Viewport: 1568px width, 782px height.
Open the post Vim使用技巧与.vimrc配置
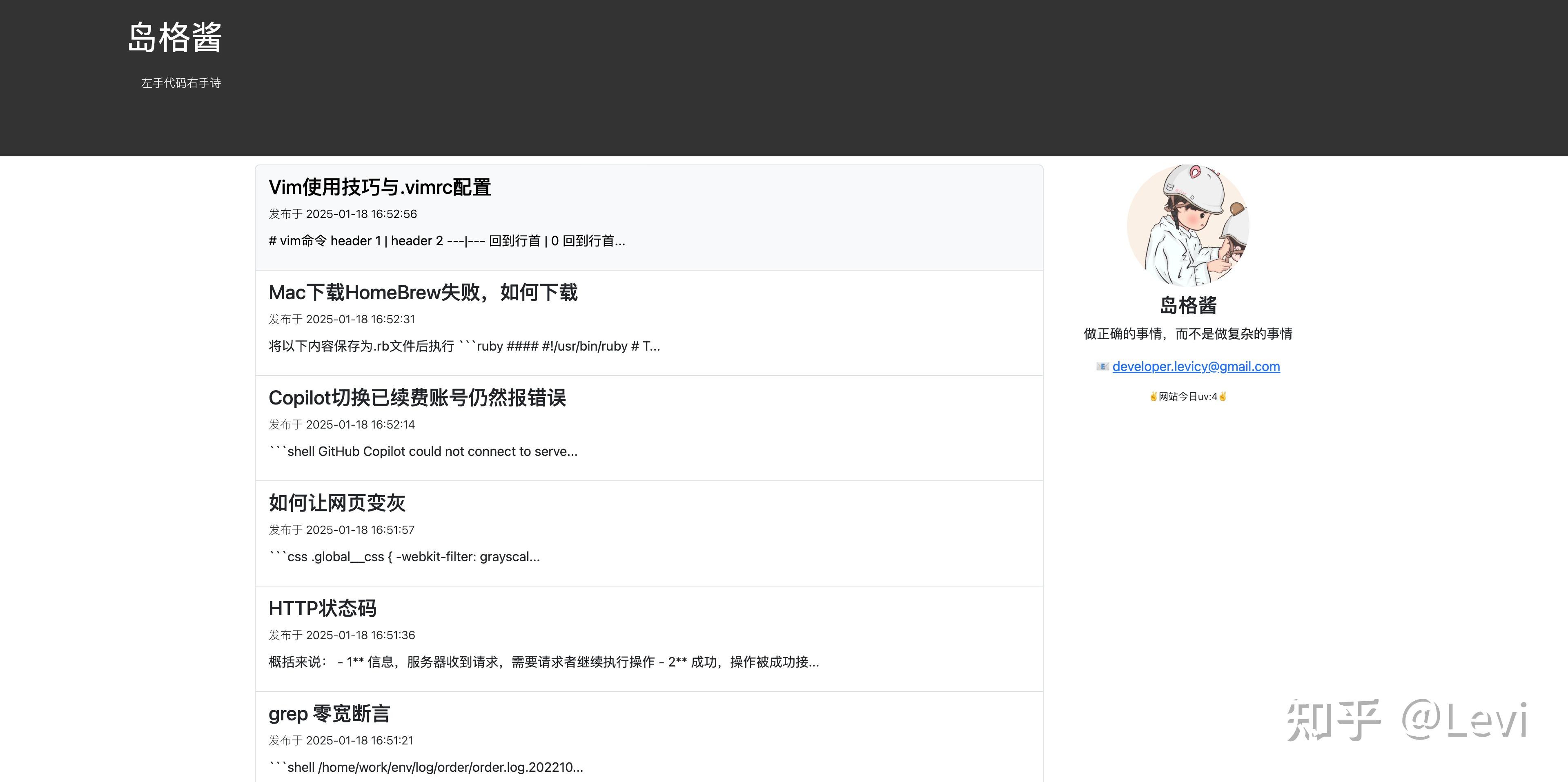coord(380,187)
